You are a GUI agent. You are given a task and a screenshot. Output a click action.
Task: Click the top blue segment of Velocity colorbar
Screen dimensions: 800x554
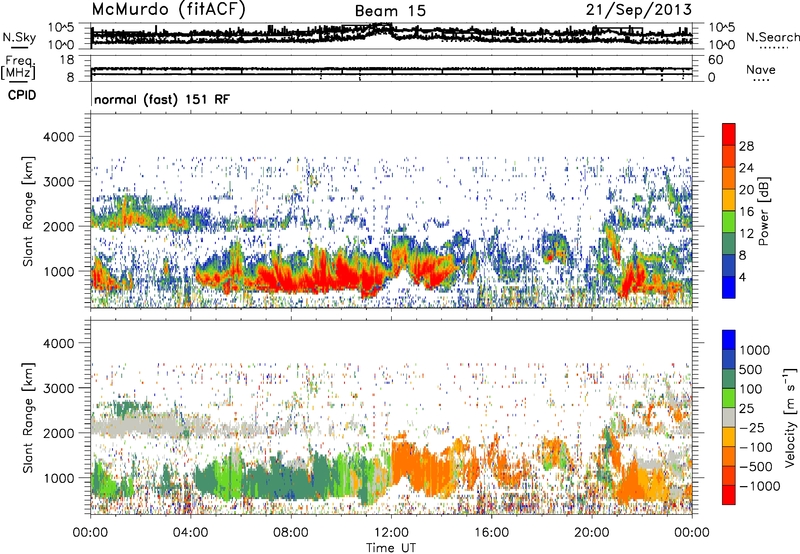pos(729,340)
